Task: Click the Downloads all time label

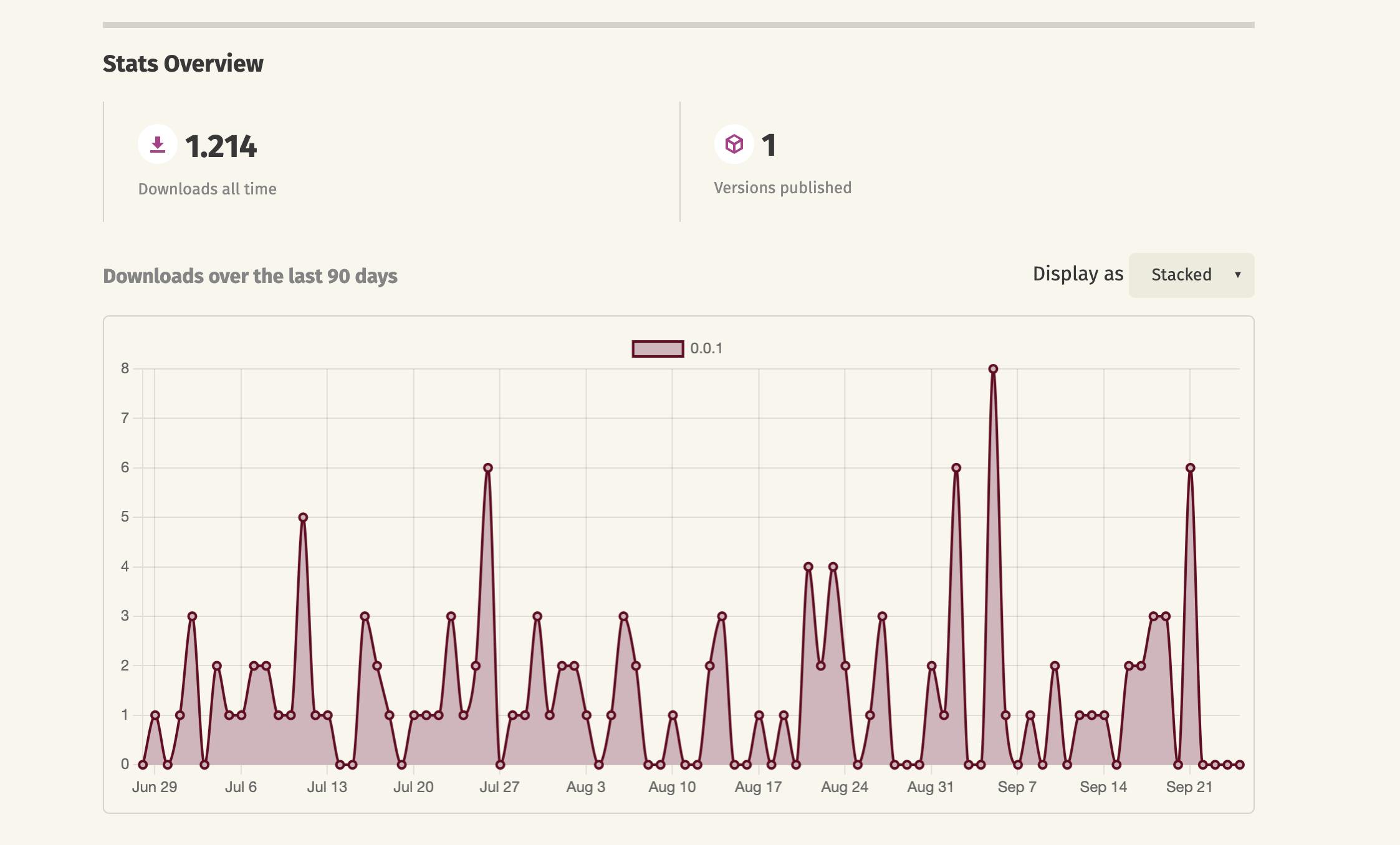Action: point(207,189)
